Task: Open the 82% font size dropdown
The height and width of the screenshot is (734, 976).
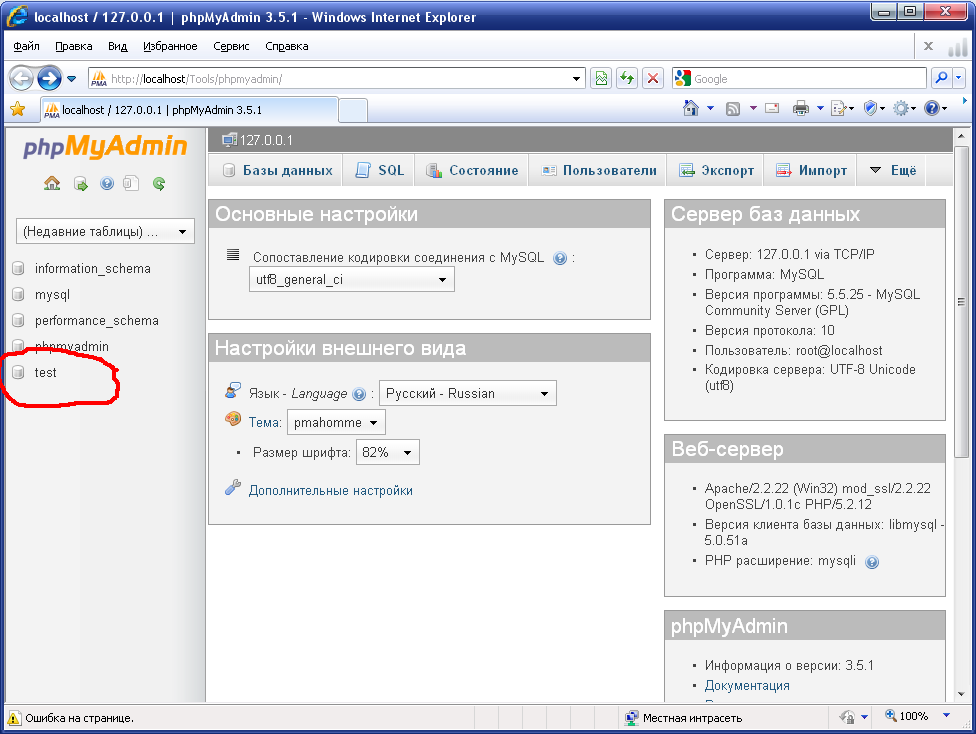Action: click(x=387, y=453)
